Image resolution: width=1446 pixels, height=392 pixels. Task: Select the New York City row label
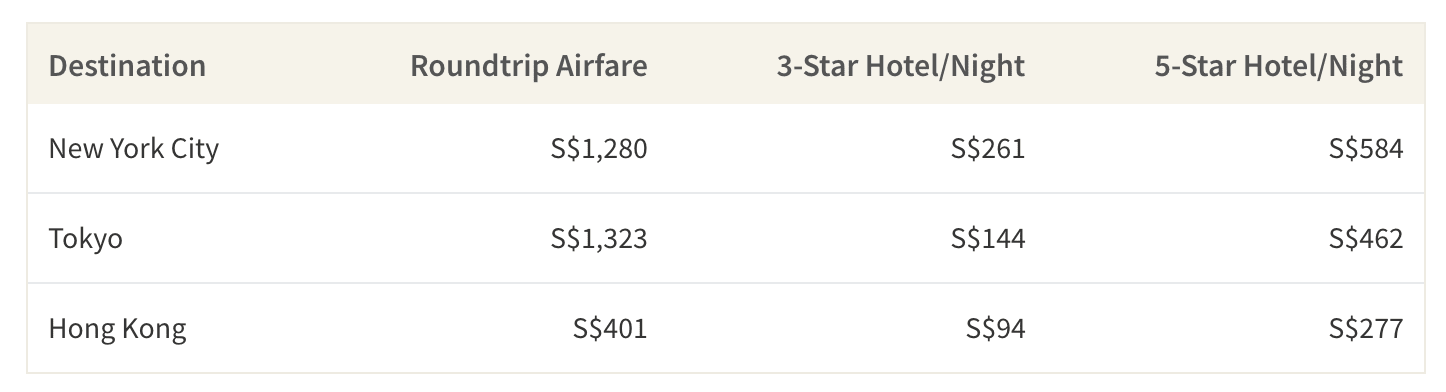click(x=134, y=149)
